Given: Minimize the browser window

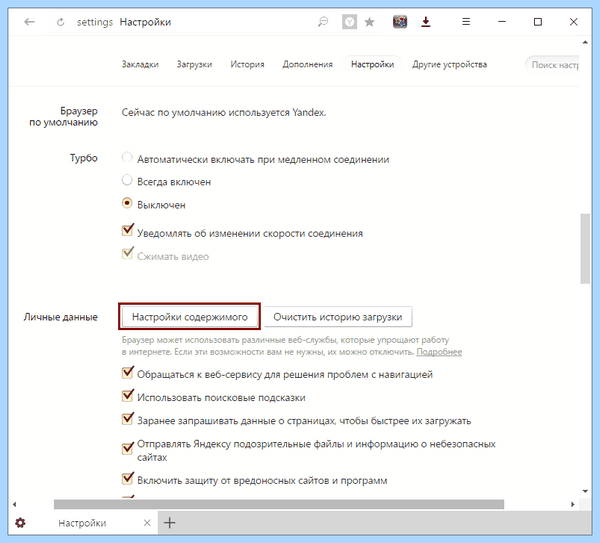Looking at the screenshot, I should tap(502, 22).
